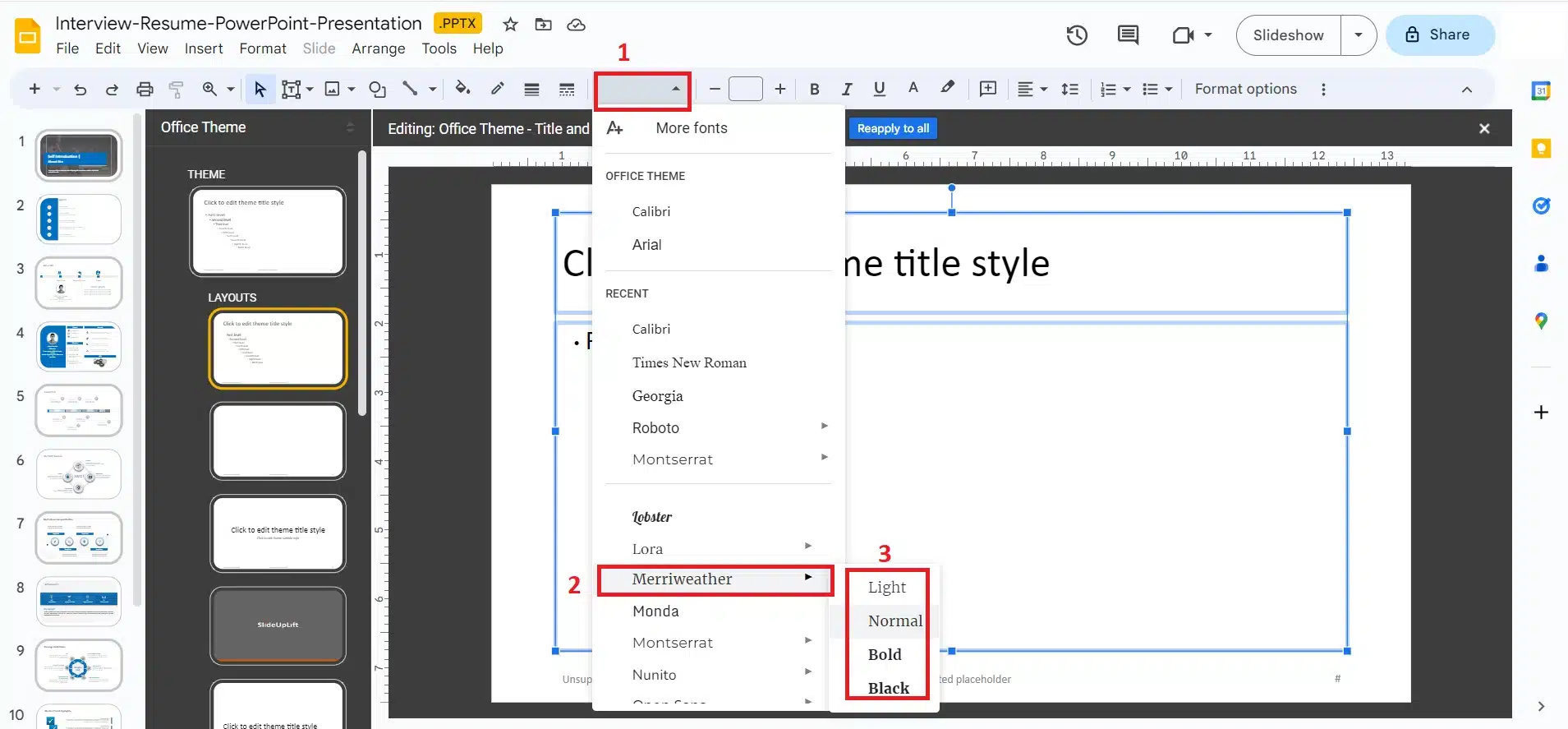Screen dimensions: 1568x729
Task: Toggle bold text formatting
Action: tap(814, 89)
